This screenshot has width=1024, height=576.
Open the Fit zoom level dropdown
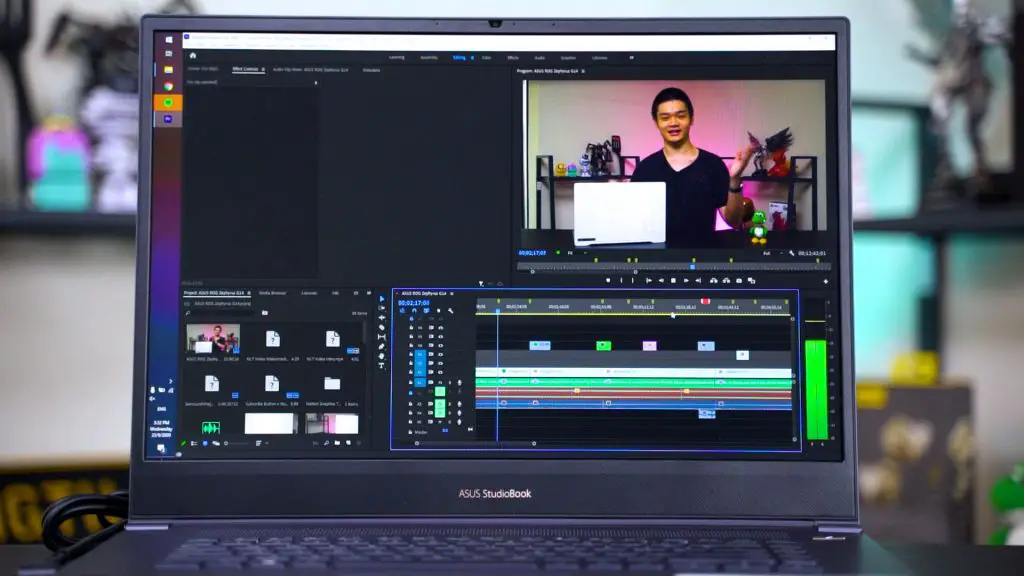575,253
